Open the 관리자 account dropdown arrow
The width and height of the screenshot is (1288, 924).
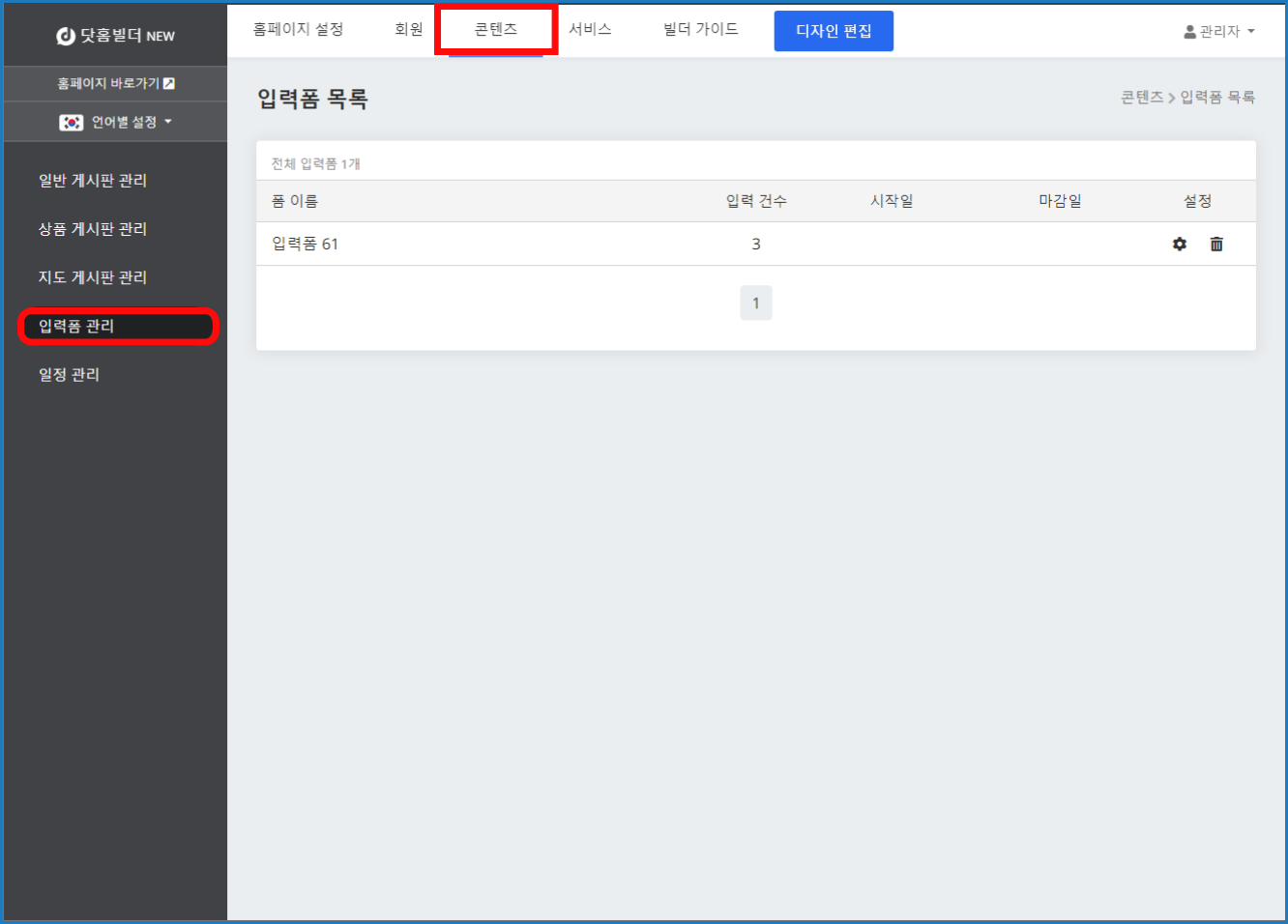(1251, 32)
